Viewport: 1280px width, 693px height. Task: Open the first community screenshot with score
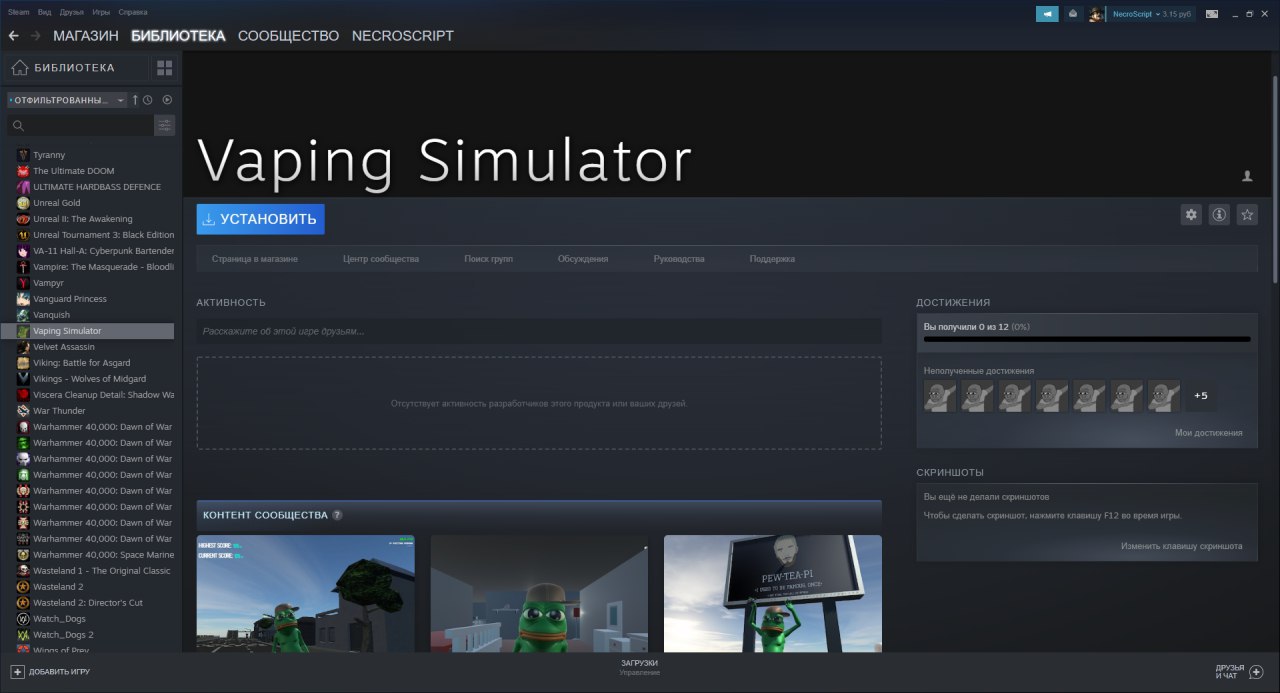point(306,594)
